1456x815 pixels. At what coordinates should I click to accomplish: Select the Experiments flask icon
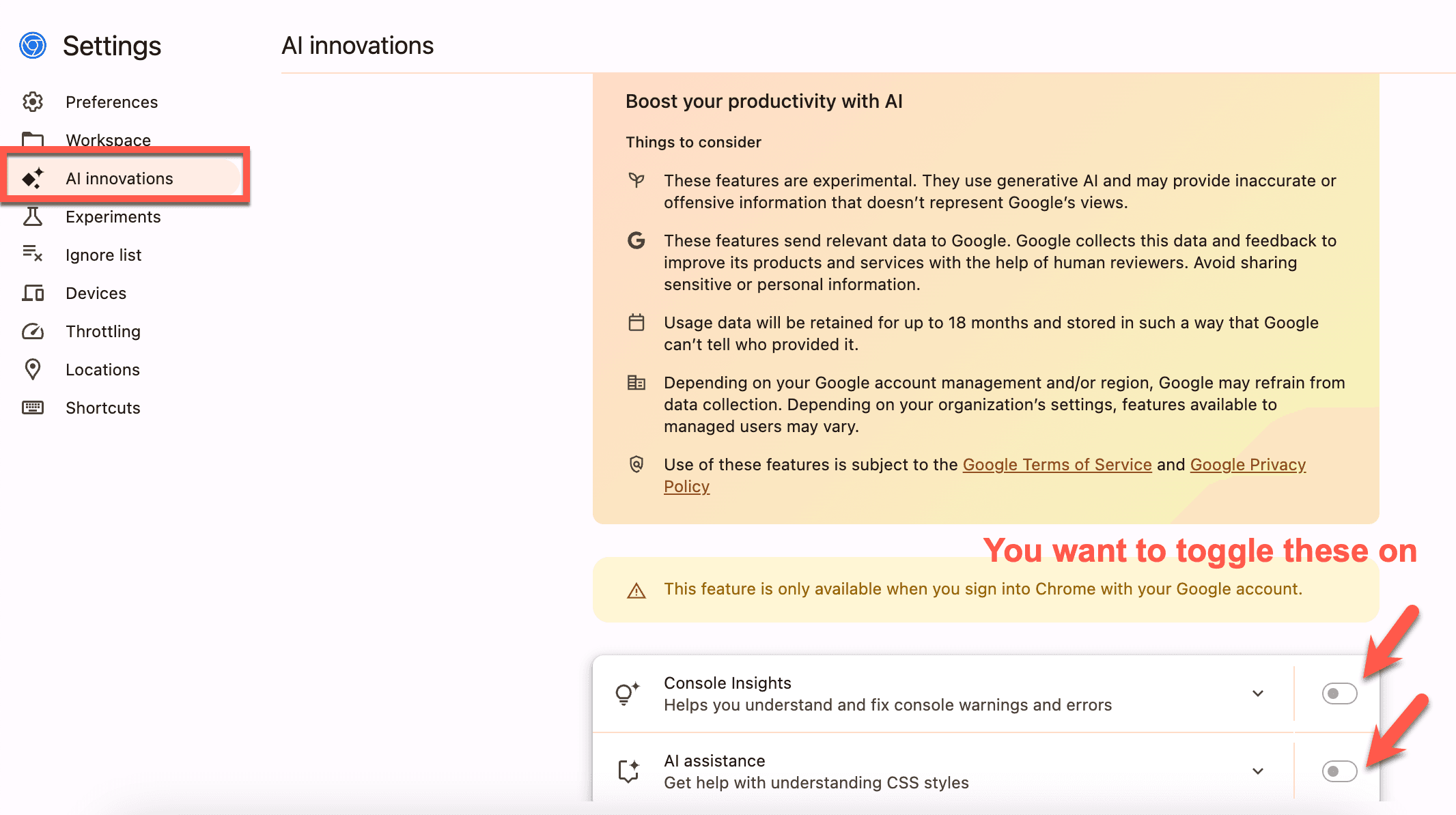tap(32, 216)
